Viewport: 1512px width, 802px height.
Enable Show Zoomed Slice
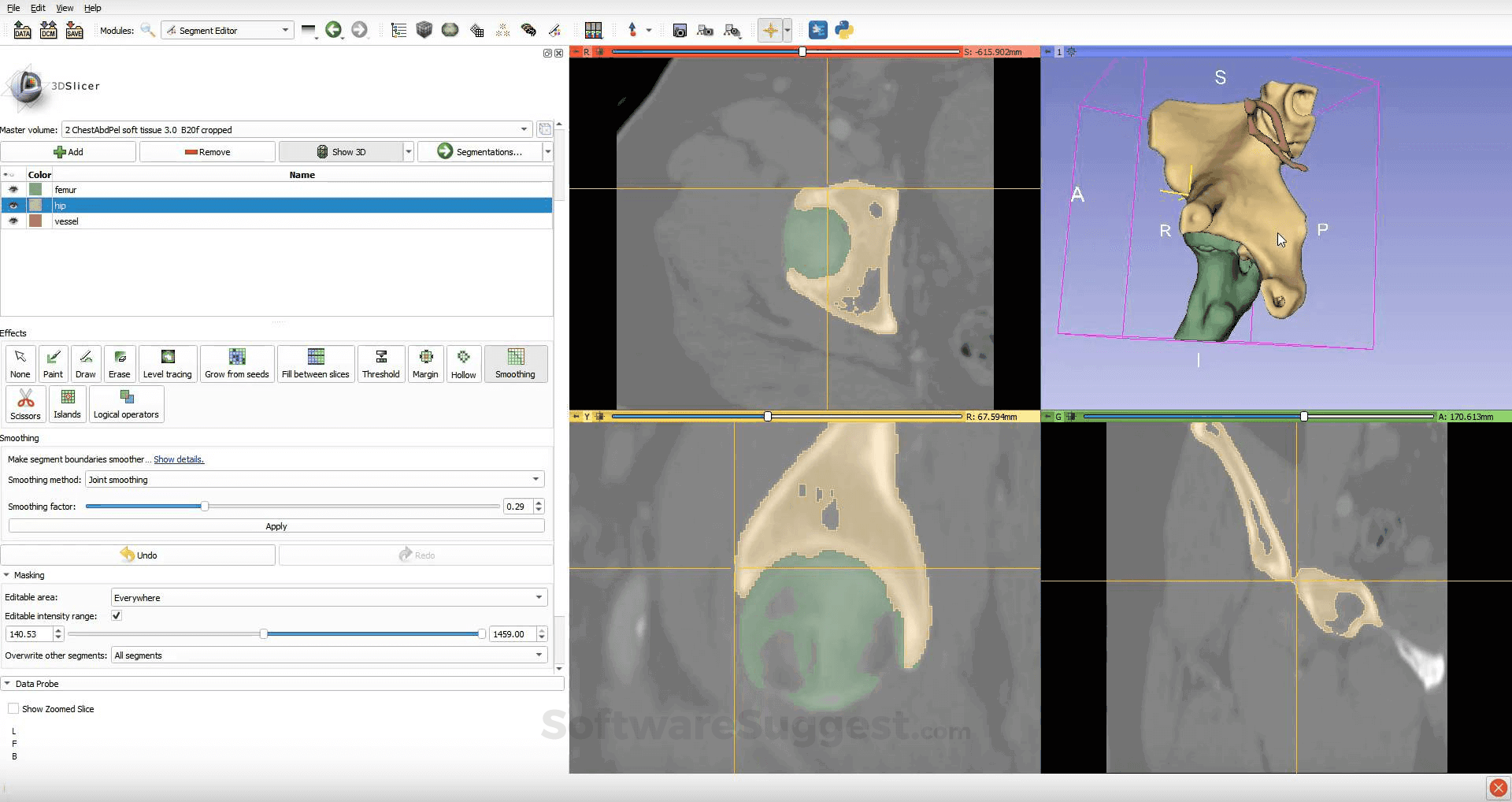13,708
